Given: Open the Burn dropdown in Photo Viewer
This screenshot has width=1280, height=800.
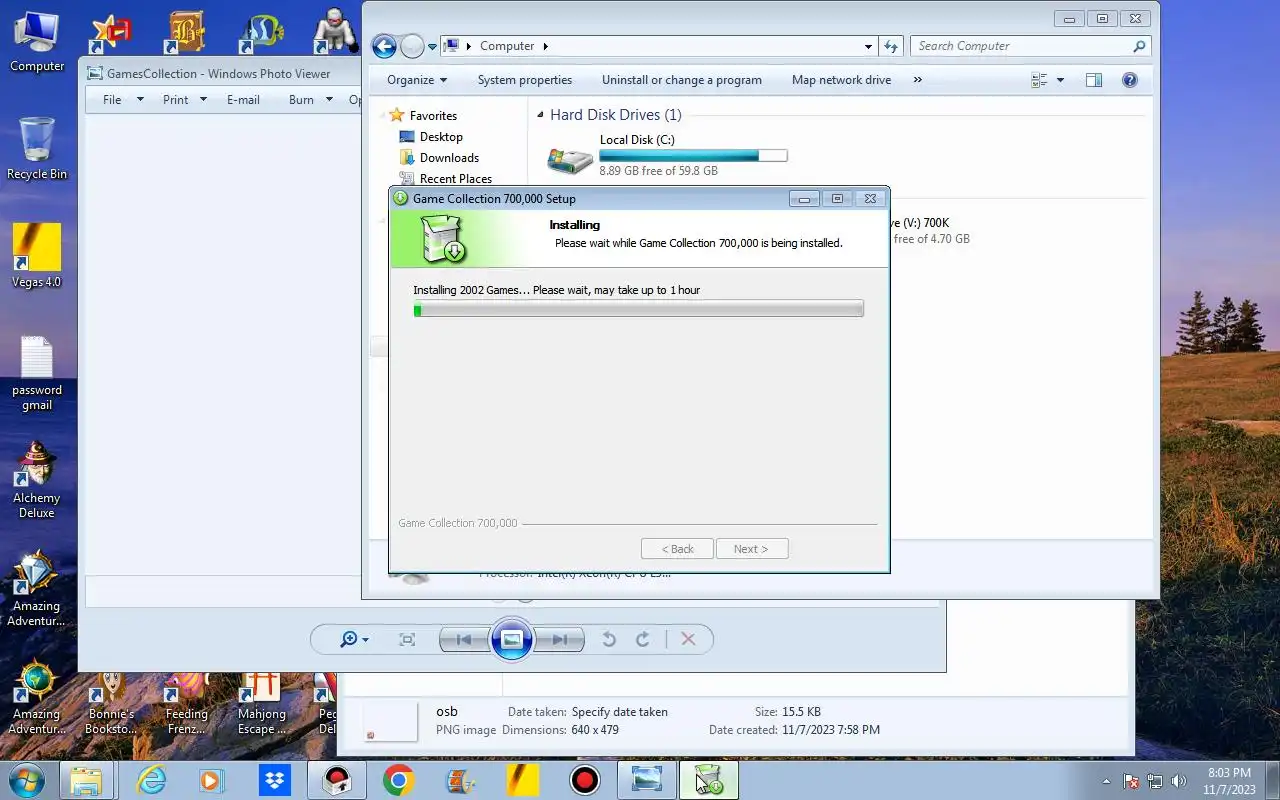Looking at the screenshot, I should click(x=331, y=99).
